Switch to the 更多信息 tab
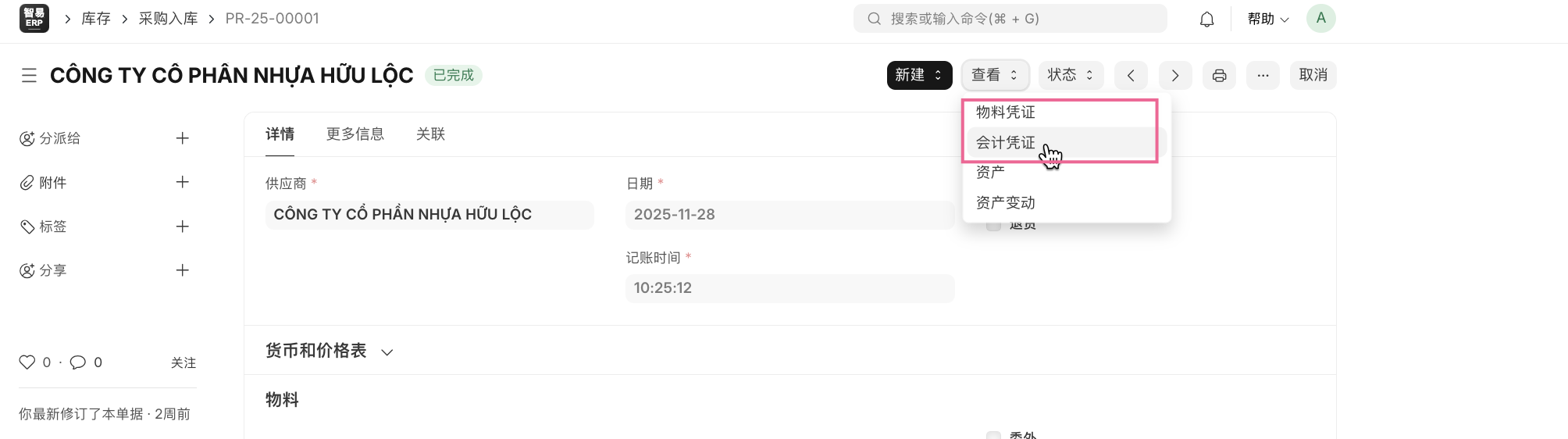The width and height of the screenshot is (1568, 439). point(355,134)
